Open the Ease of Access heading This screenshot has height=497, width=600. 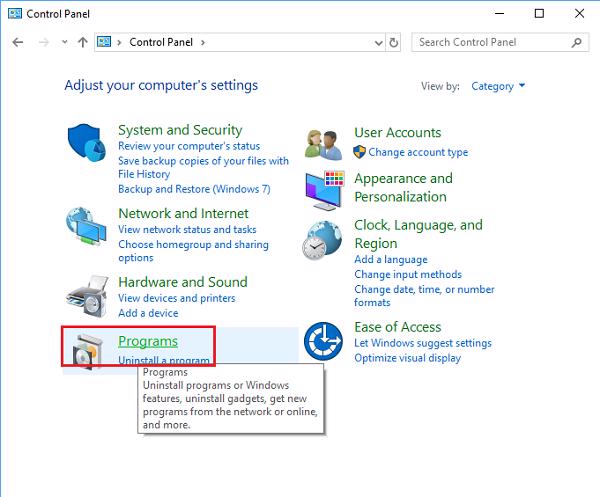(x=398, y=327)
